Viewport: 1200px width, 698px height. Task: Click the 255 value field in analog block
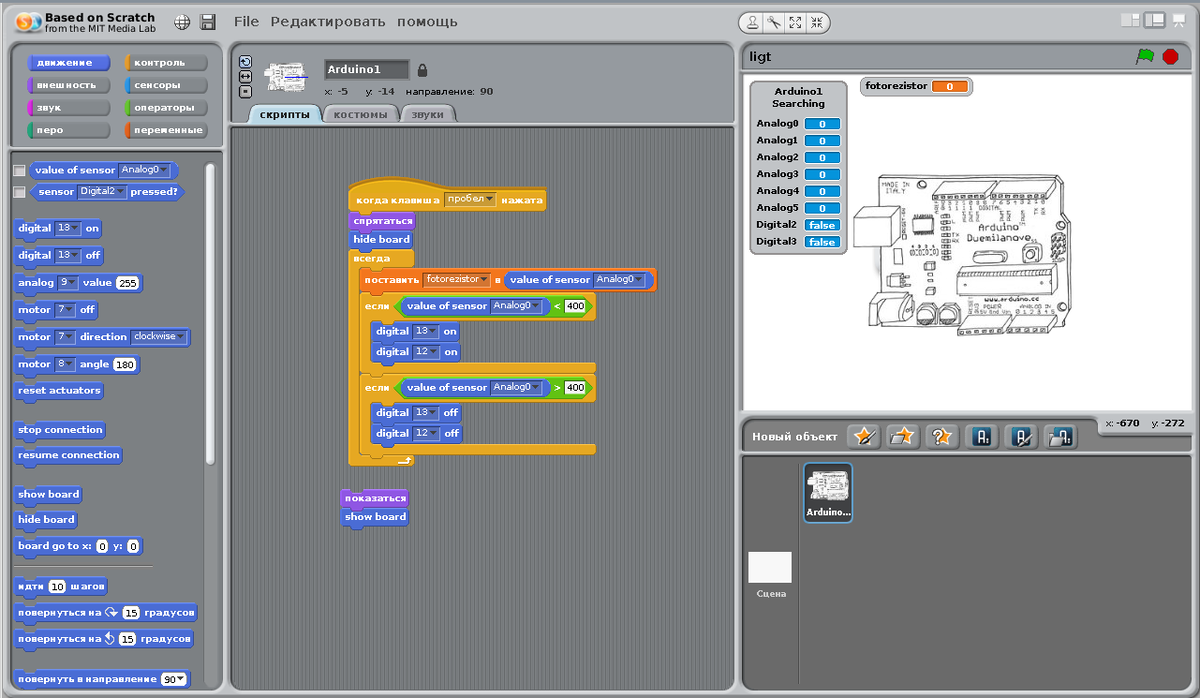(x=127, y=283)
